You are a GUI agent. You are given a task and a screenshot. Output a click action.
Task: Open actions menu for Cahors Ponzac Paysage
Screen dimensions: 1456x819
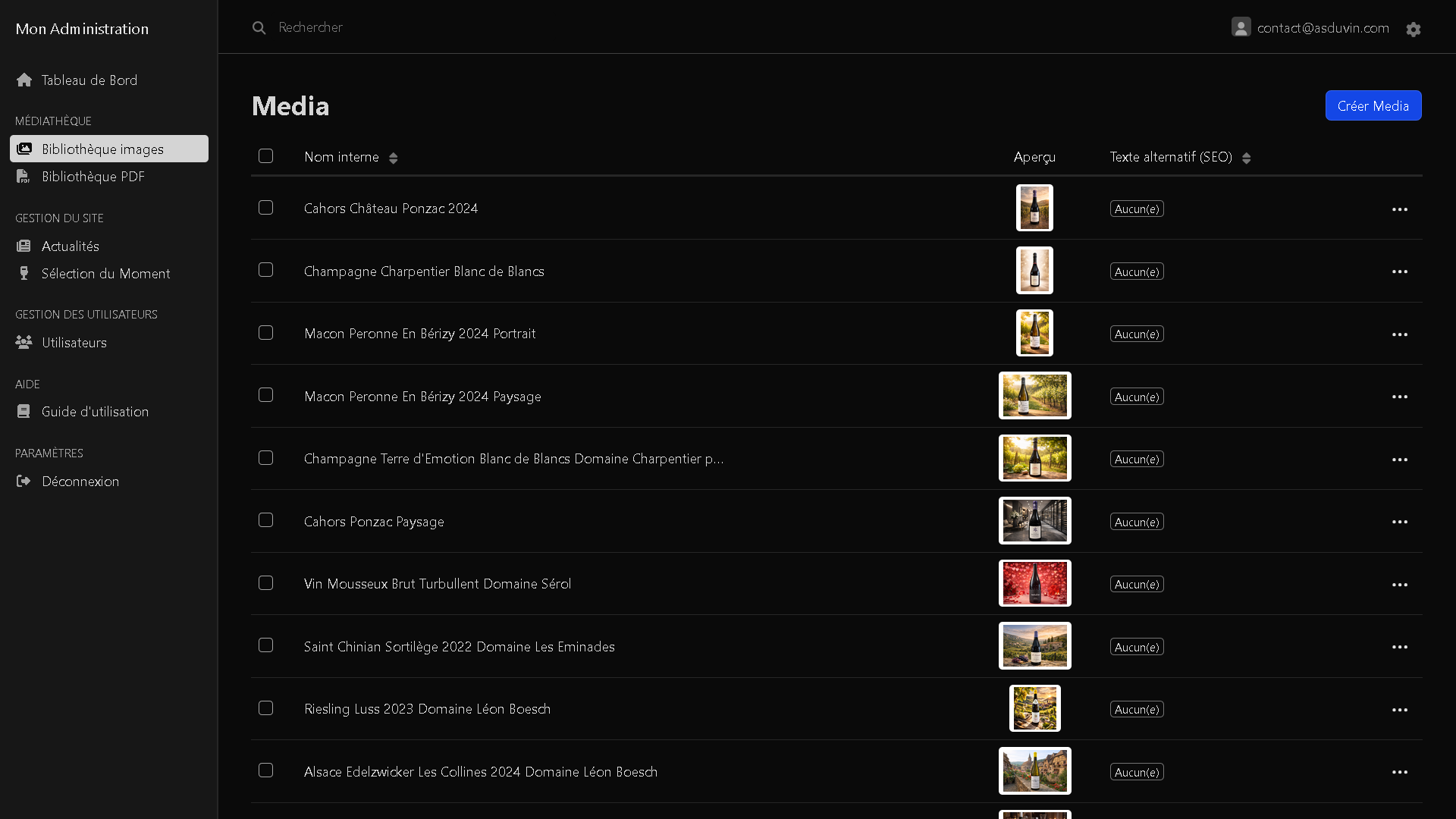pos(1399,522)
